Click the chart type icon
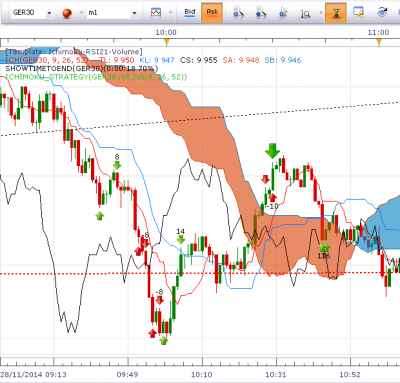The image size is (400, 383). click(156, 13)
